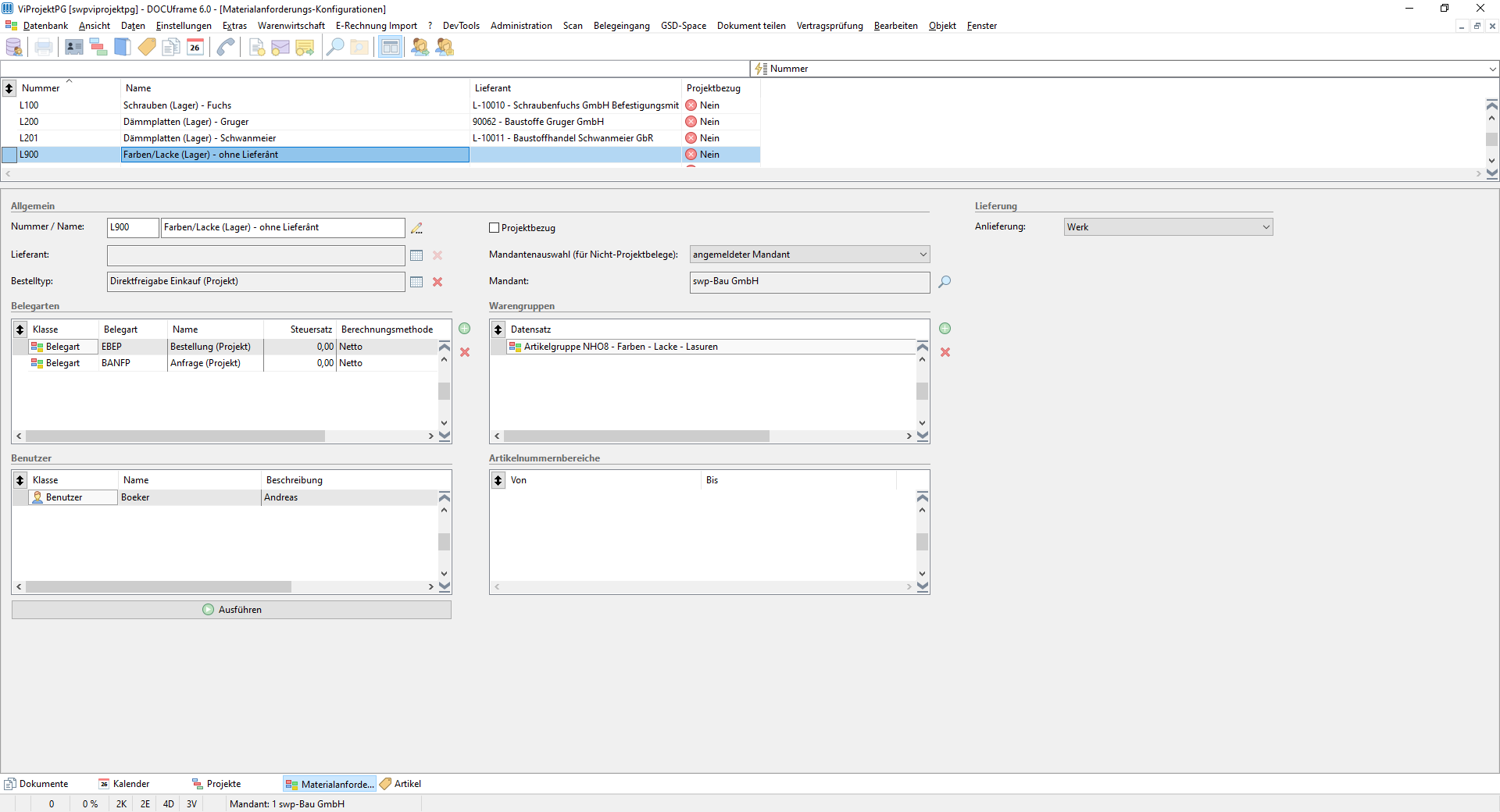Open the Datenbank menu

(45, 26)
